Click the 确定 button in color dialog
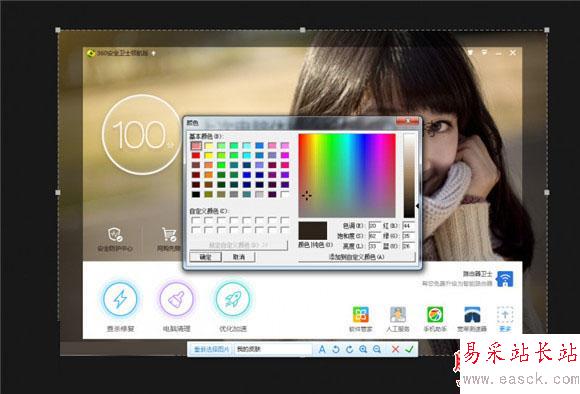The height and width of the screenshot is (394, 580). coord(205,257)
